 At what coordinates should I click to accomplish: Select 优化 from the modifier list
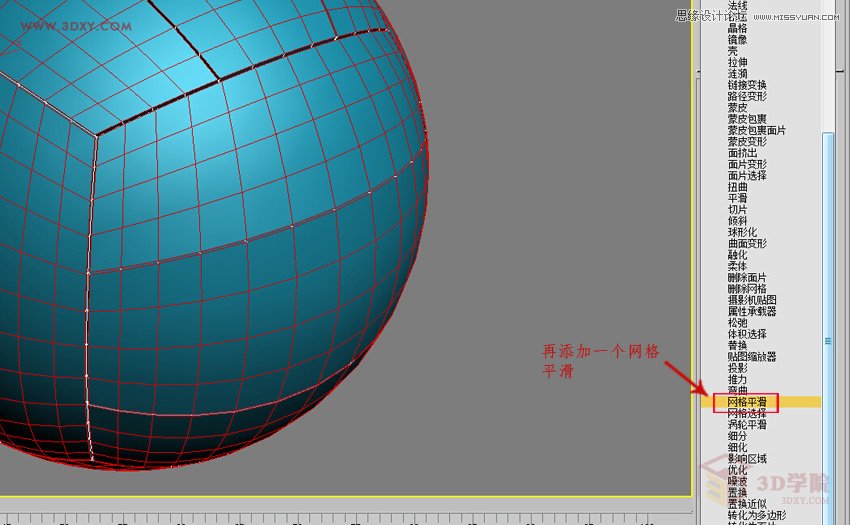pyautogui.click(x=737, y=470)
